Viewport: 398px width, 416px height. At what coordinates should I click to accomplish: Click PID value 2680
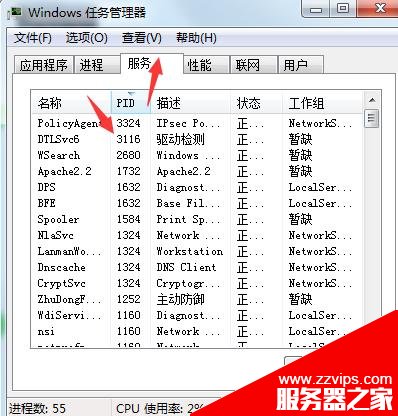128,155
